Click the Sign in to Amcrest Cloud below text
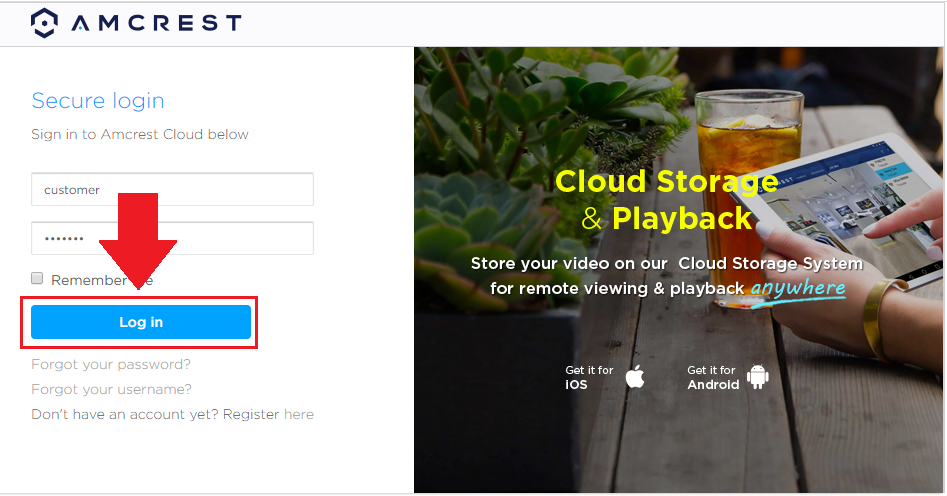The image size is (947, 496). click(x=140, y=134)
